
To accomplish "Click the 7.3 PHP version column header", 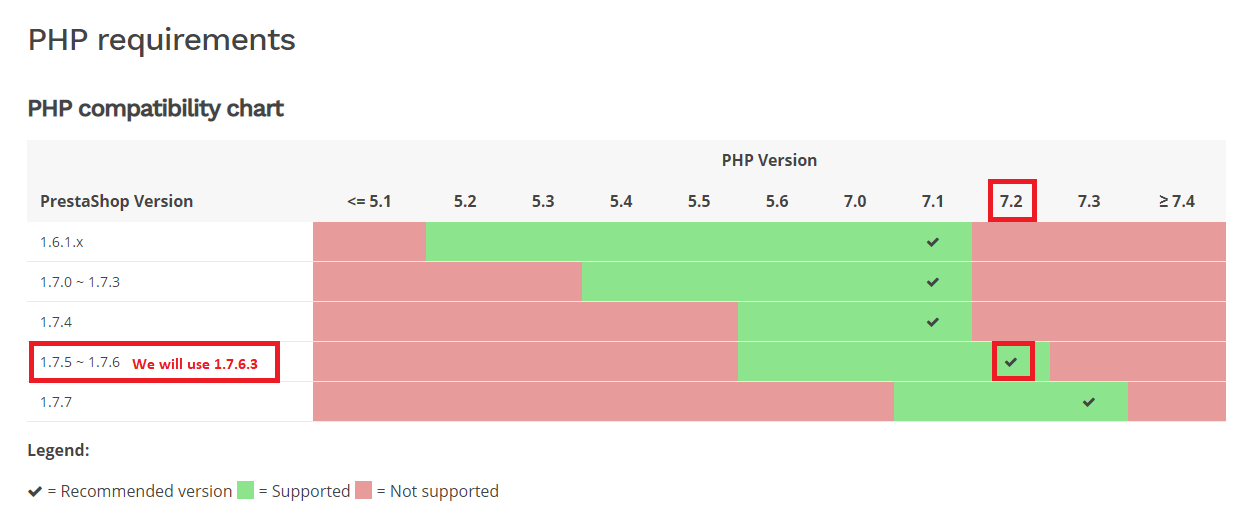I will (x=1089, y=201).
